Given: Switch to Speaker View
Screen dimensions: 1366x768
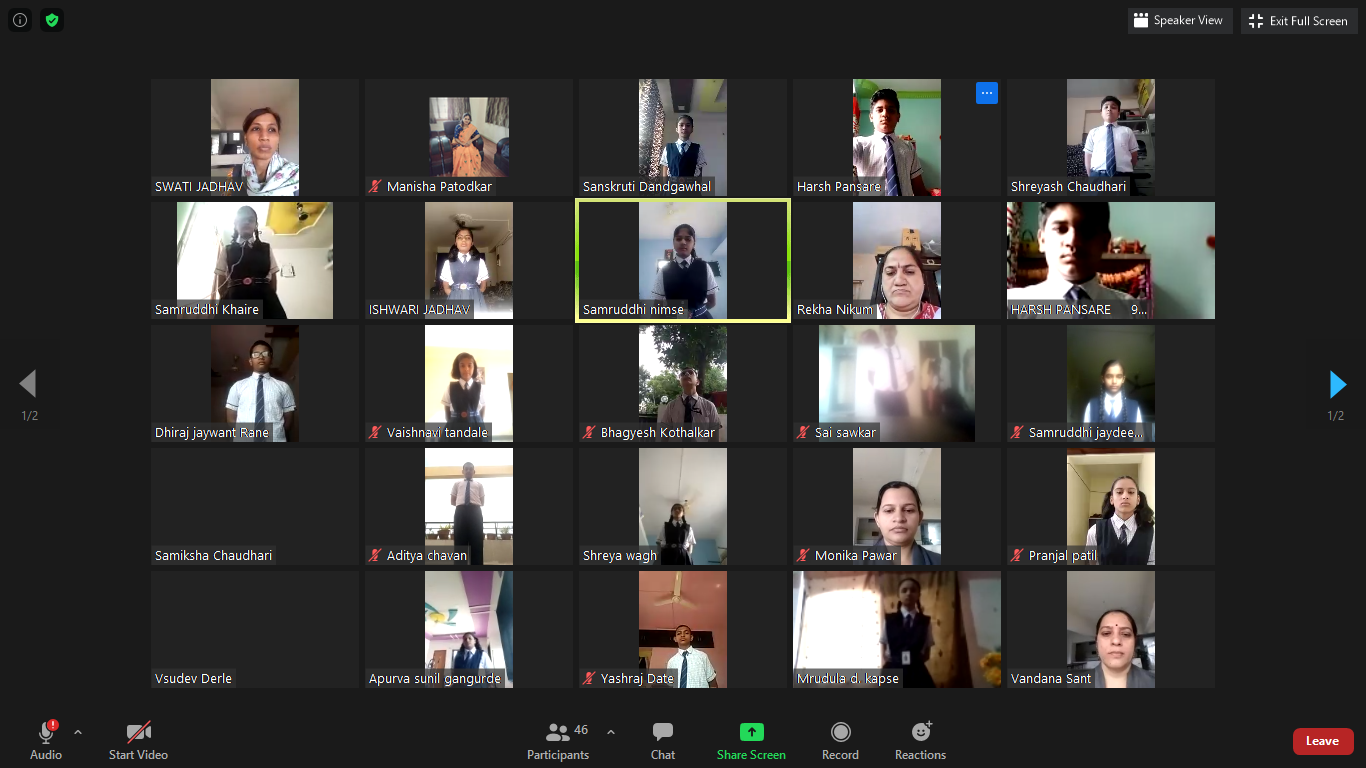Looking at the screenshot, I should [1179, 21].
